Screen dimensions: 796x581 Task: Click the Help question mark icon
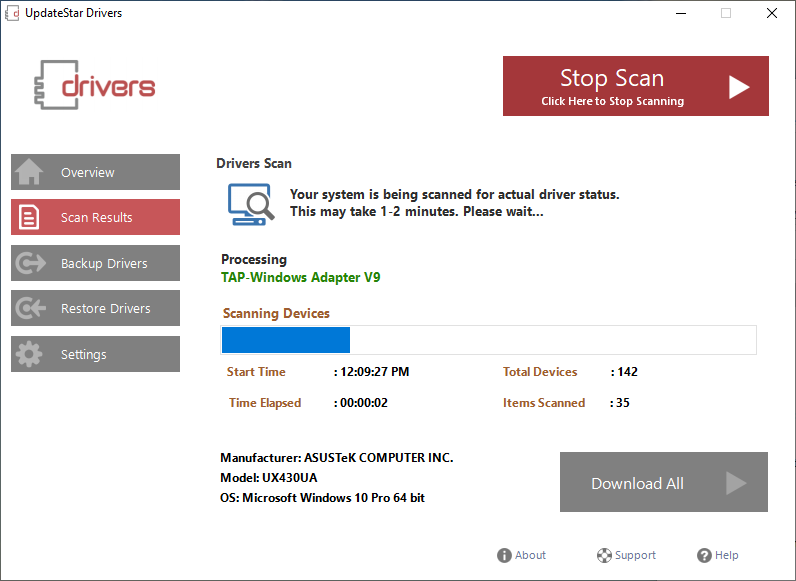704,555
